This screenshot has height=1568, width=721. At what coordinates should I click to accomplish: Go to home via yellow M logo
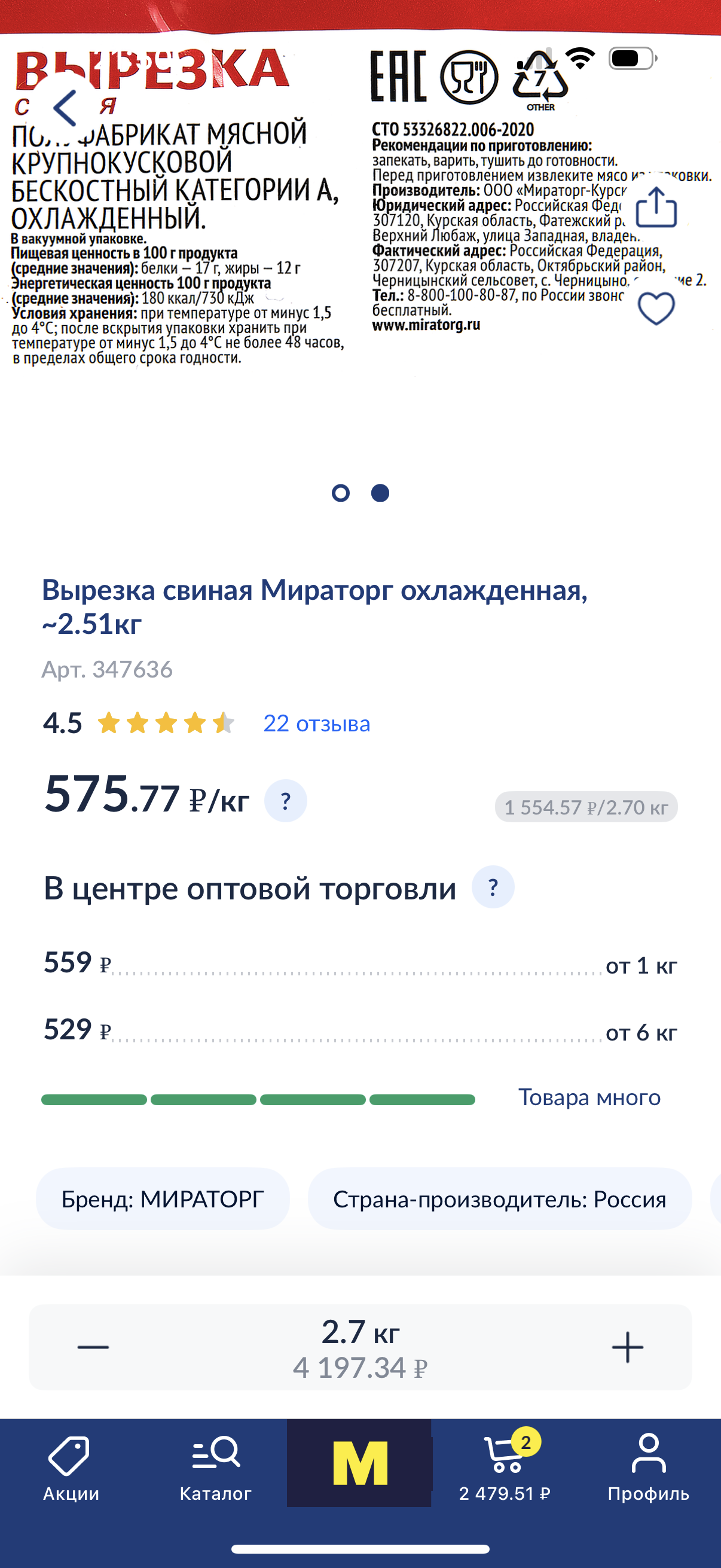click(359, 1463)
